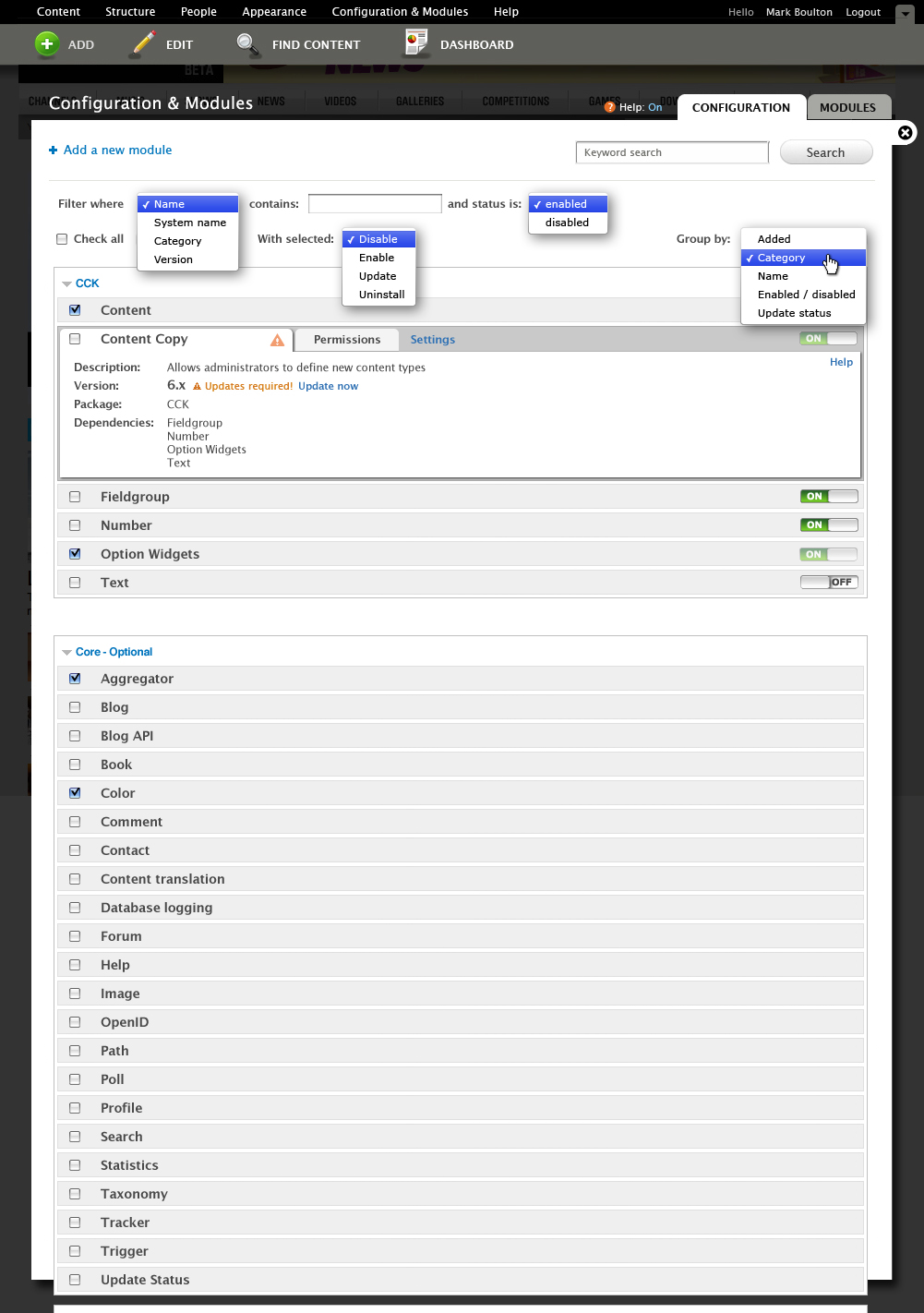This screenshot has height=1313, width=924.
Task: Choose Uninstall in With selected list
Action: coord(378,295)
